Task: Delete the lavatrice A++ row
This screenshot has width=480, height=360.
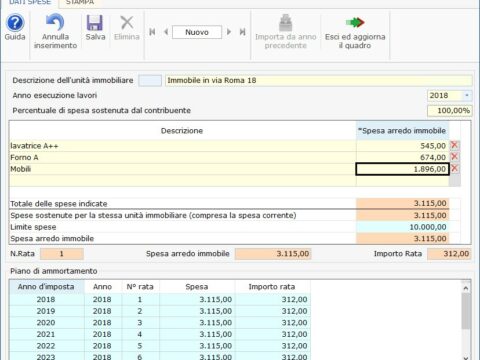Action: tap(454, 145)
